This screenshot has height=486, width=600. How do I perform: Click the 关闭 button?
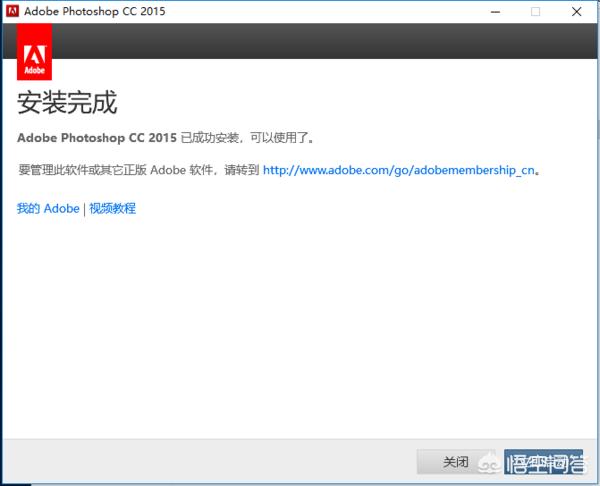[x=455, y=462]
